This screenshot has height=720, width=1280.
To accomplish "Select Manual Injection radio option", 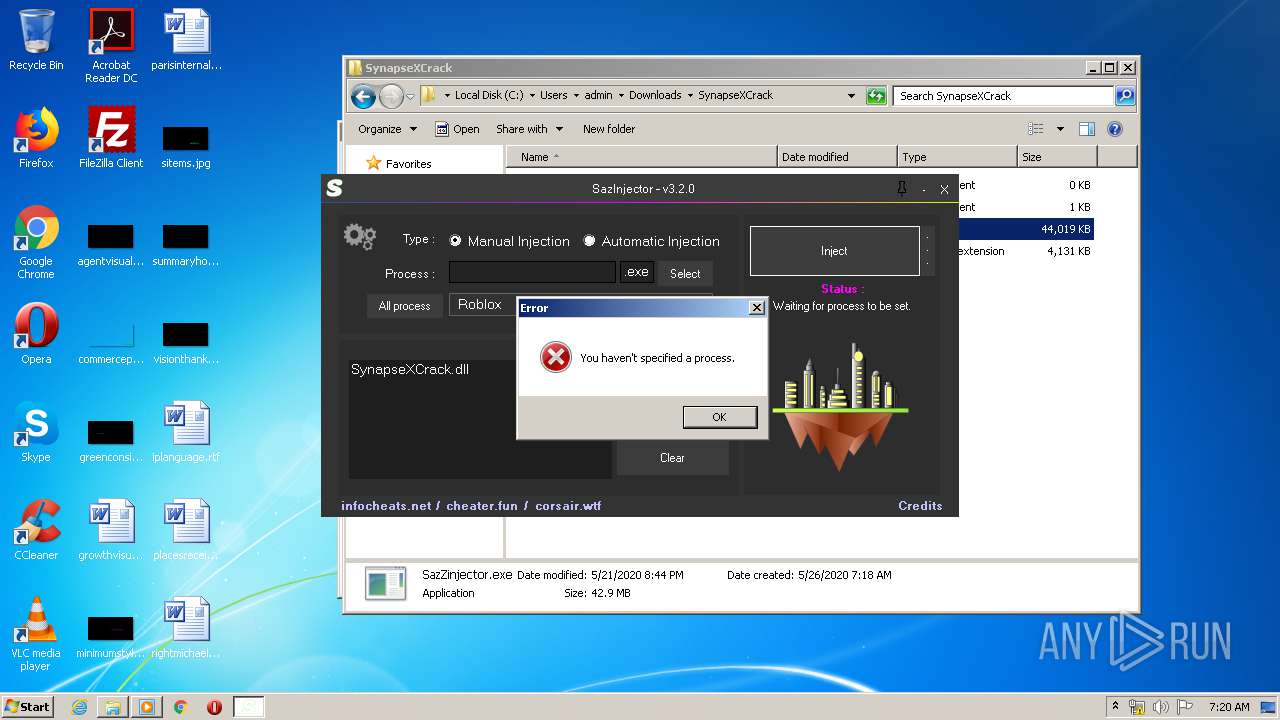I will tap(509, 241).
